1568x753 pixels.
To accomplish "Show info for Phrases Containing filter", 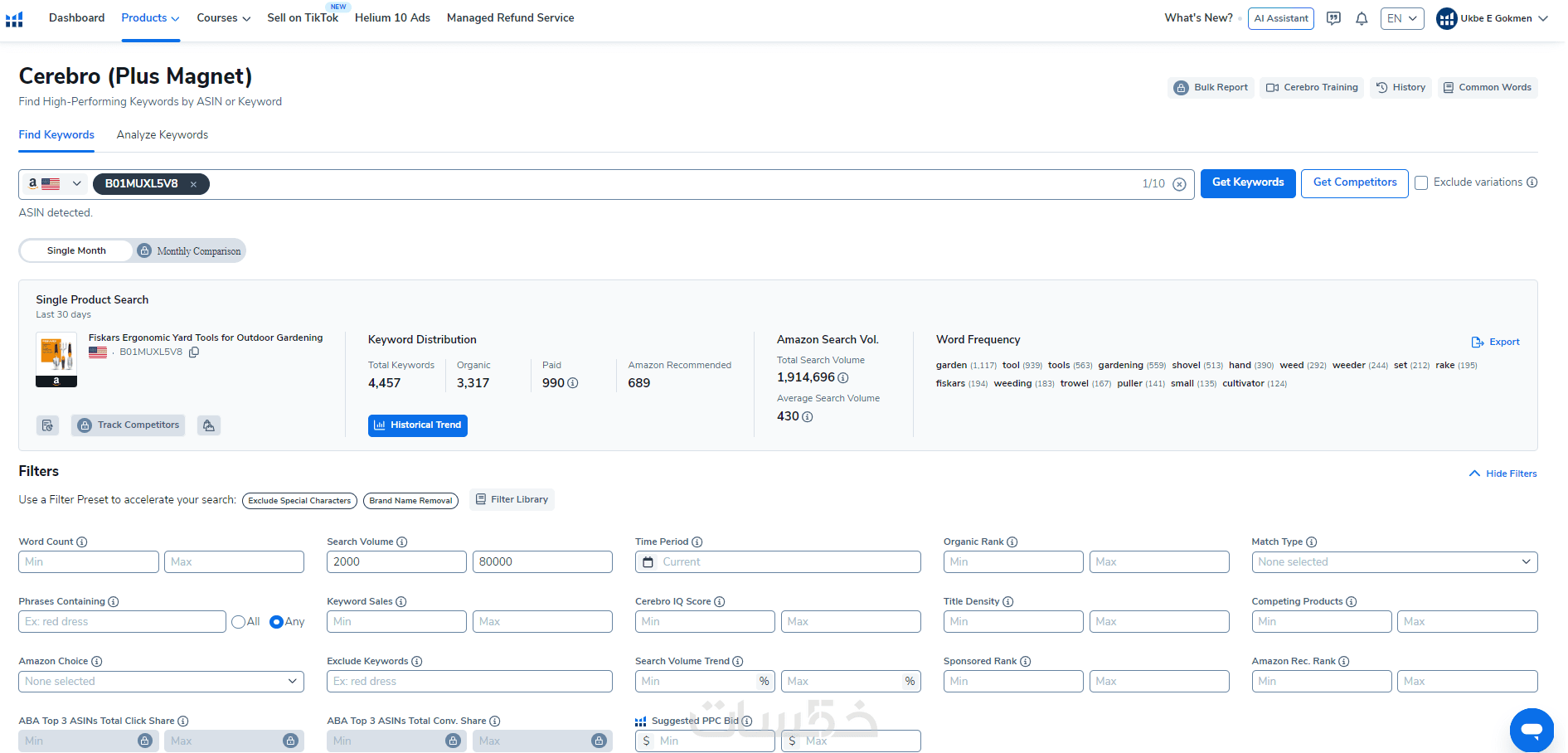I will point(114,602).
